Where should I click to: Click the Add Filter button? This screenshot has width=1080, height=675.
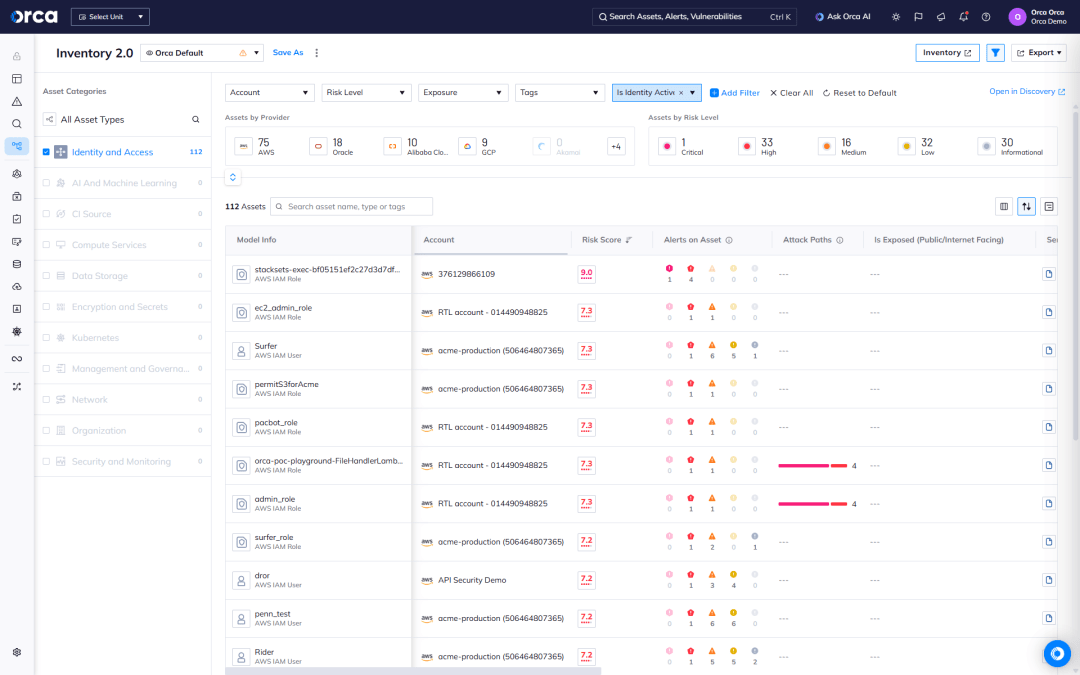click(734, 93)
